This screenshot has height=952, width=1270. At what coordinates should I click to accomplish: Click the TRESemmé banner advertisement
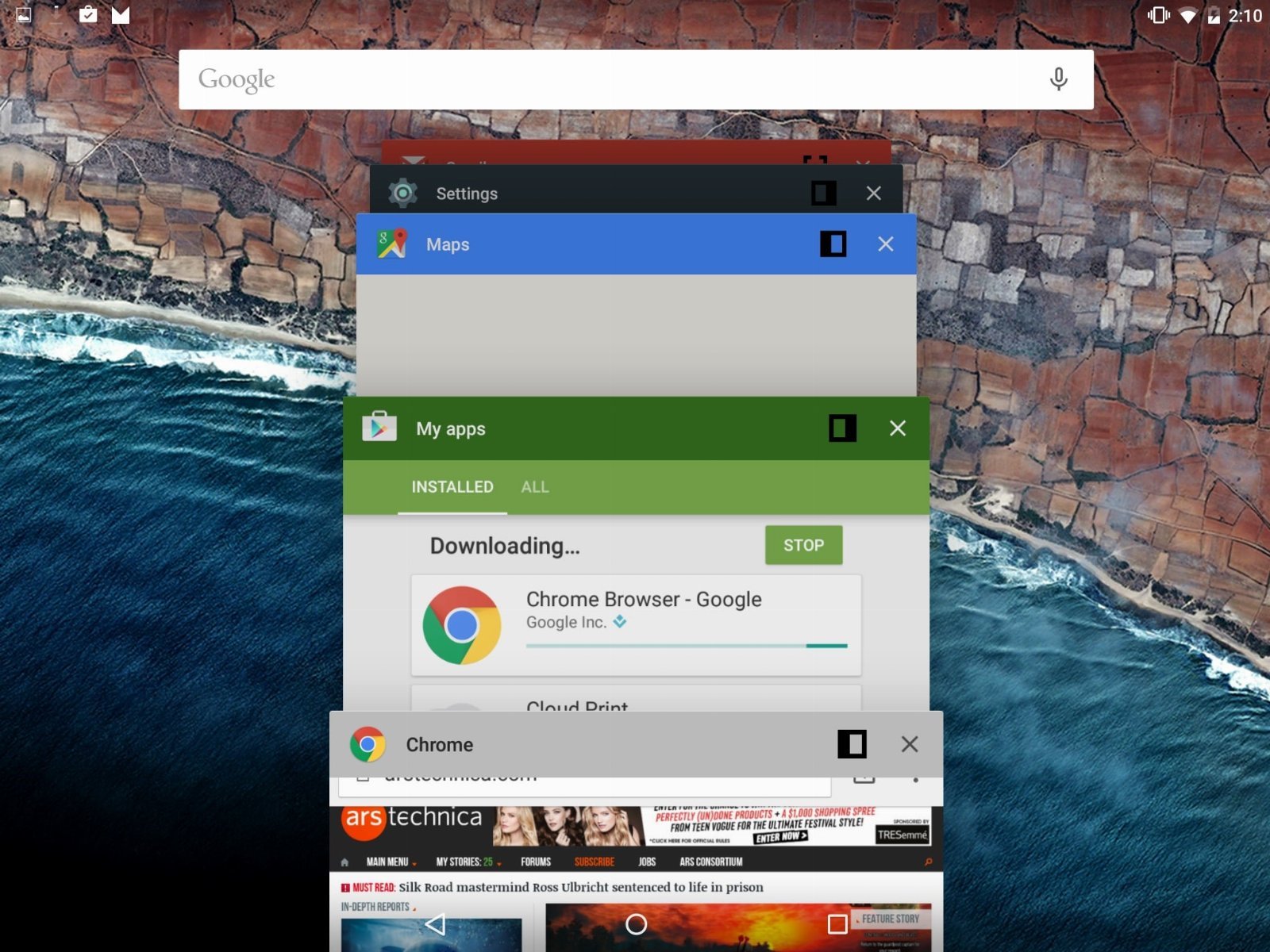[x=712, y=826]
